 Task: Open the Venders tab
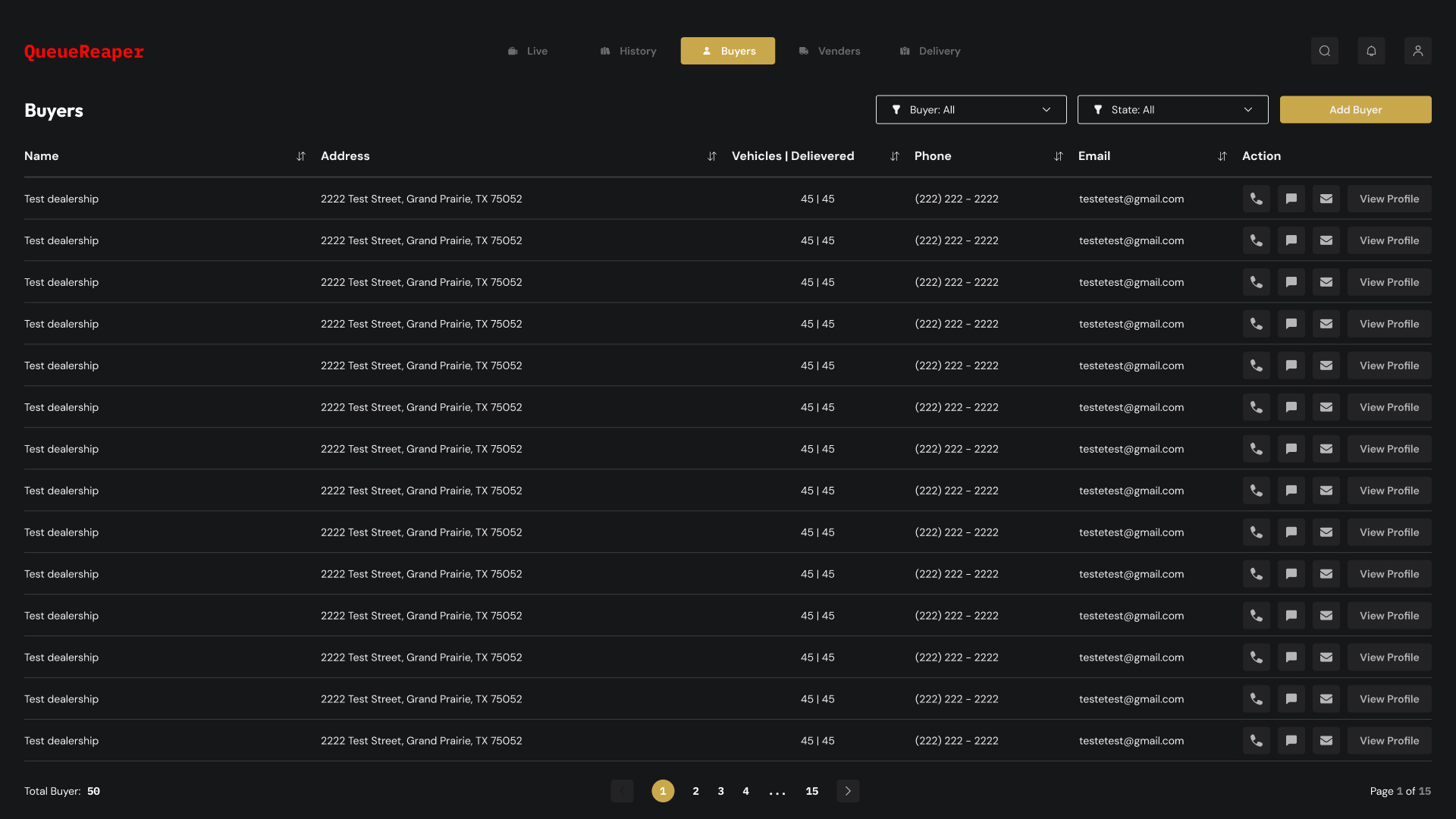pos(830,51)
